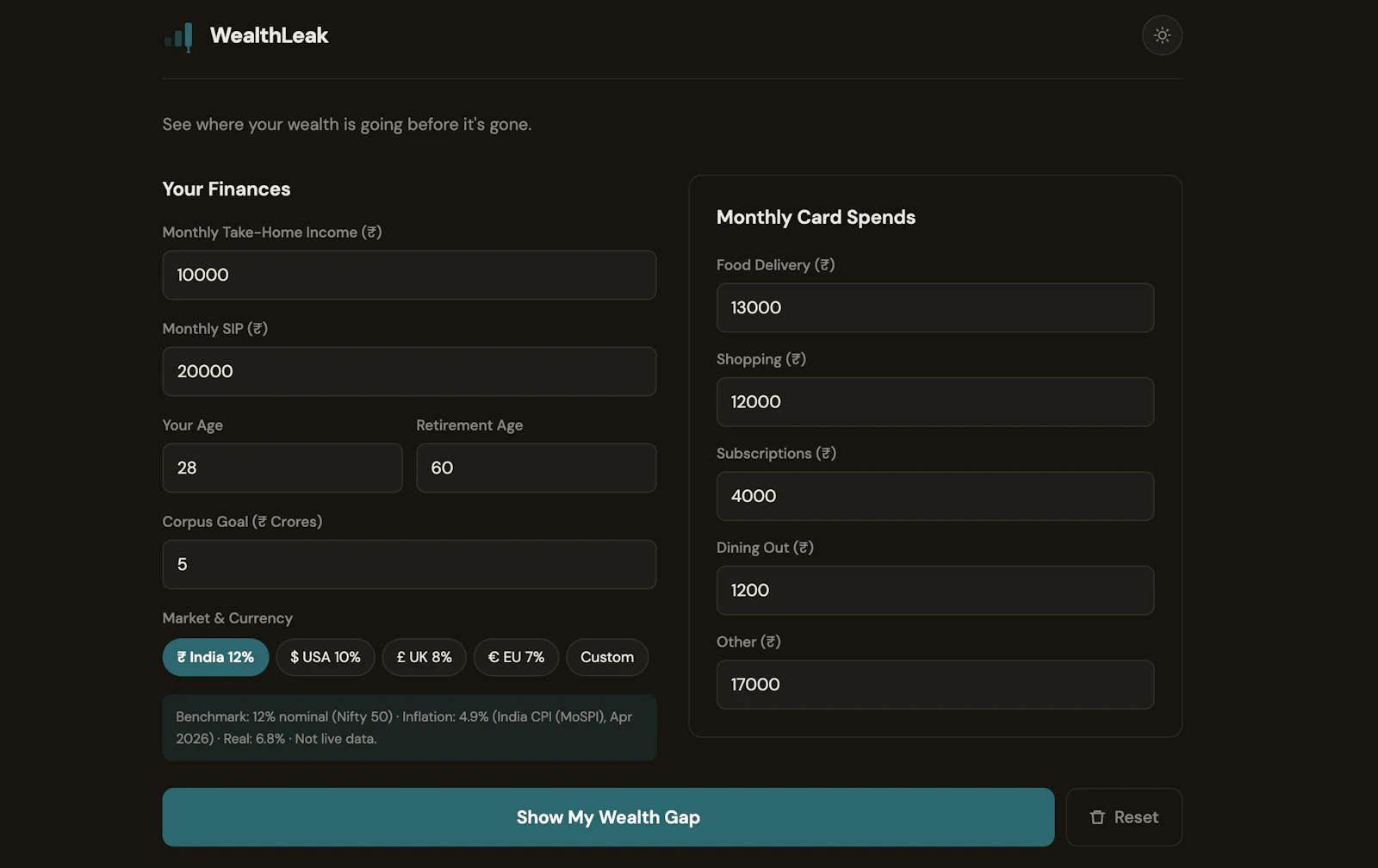
Task: Click the trash icon in Reset
Action: click(x=1097, y=817)
